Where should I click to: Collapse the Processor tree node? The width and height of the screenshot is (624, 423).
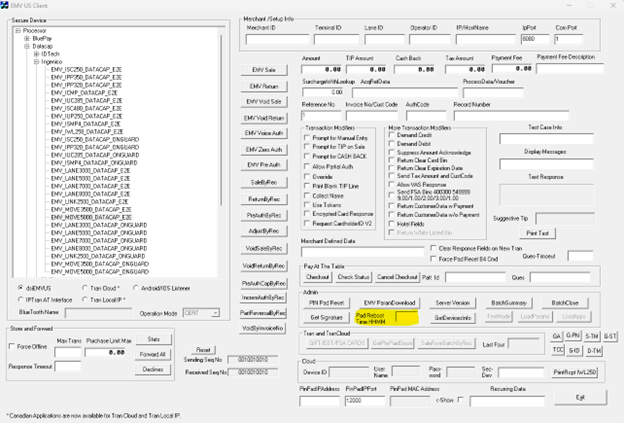(18, 31)
